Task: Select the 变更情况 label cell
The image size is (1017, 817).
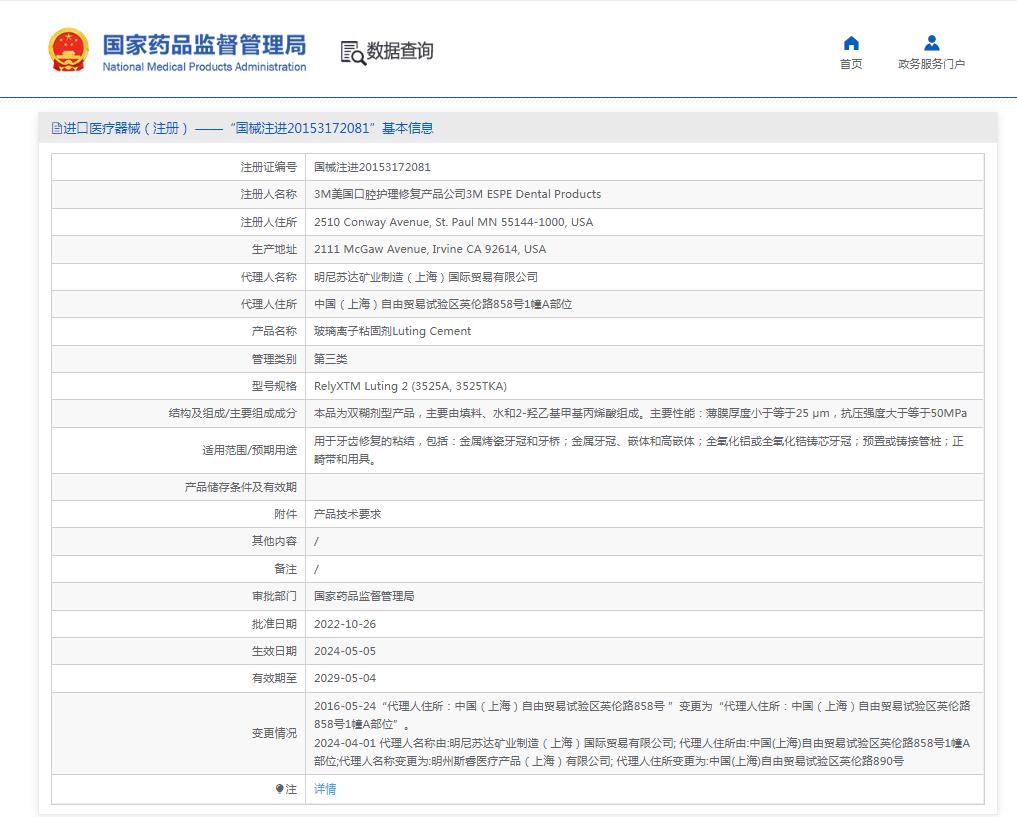Action: click(x=178, y=733)
